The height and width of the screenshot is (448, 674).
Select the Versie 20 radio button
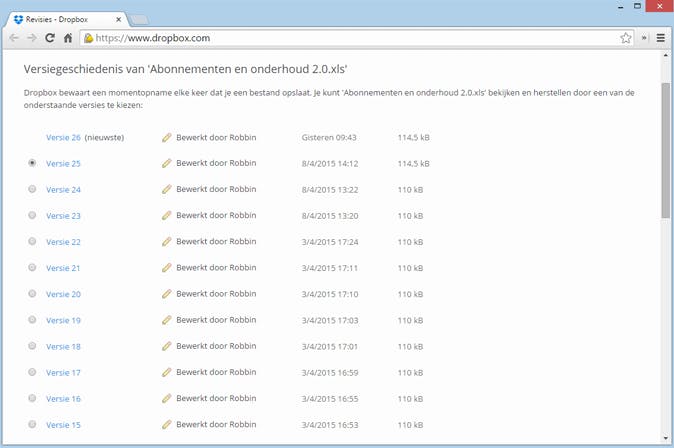32,294
